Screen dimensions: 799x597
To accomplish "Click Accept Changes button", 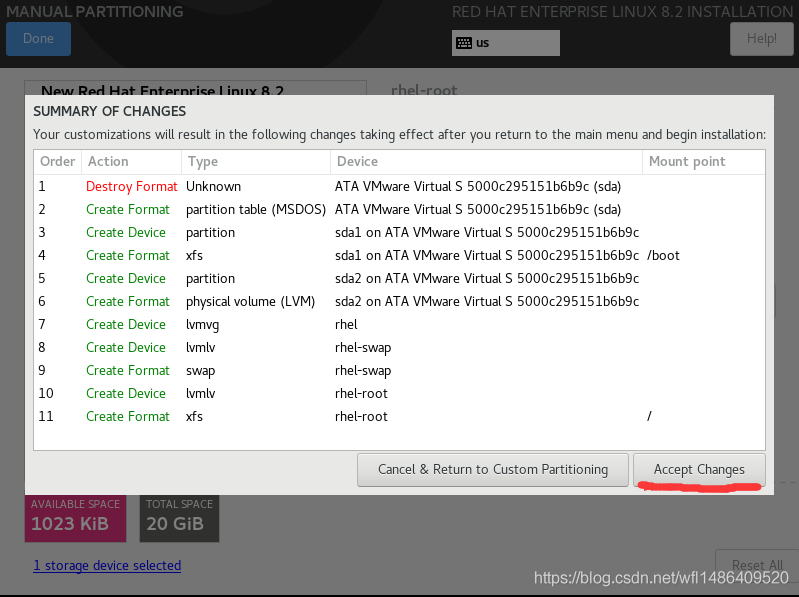I will 699,469.
